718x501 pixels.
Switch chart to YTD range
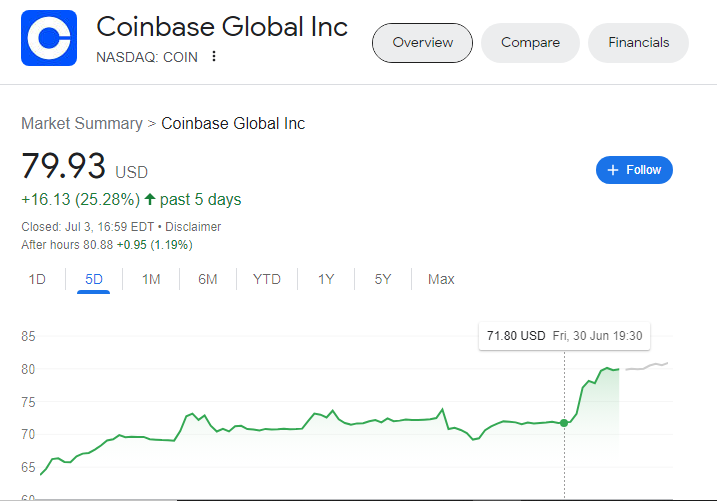tap(267, 279)
